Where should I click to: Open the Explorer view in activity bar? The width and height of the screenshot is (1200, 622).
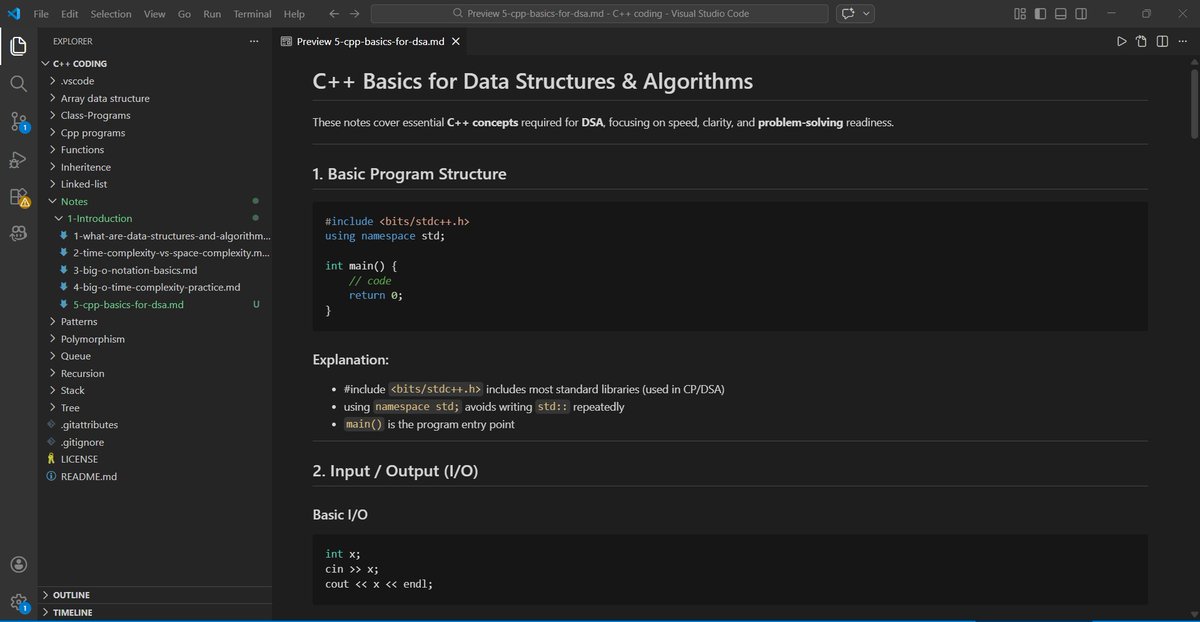click(18, 47)
